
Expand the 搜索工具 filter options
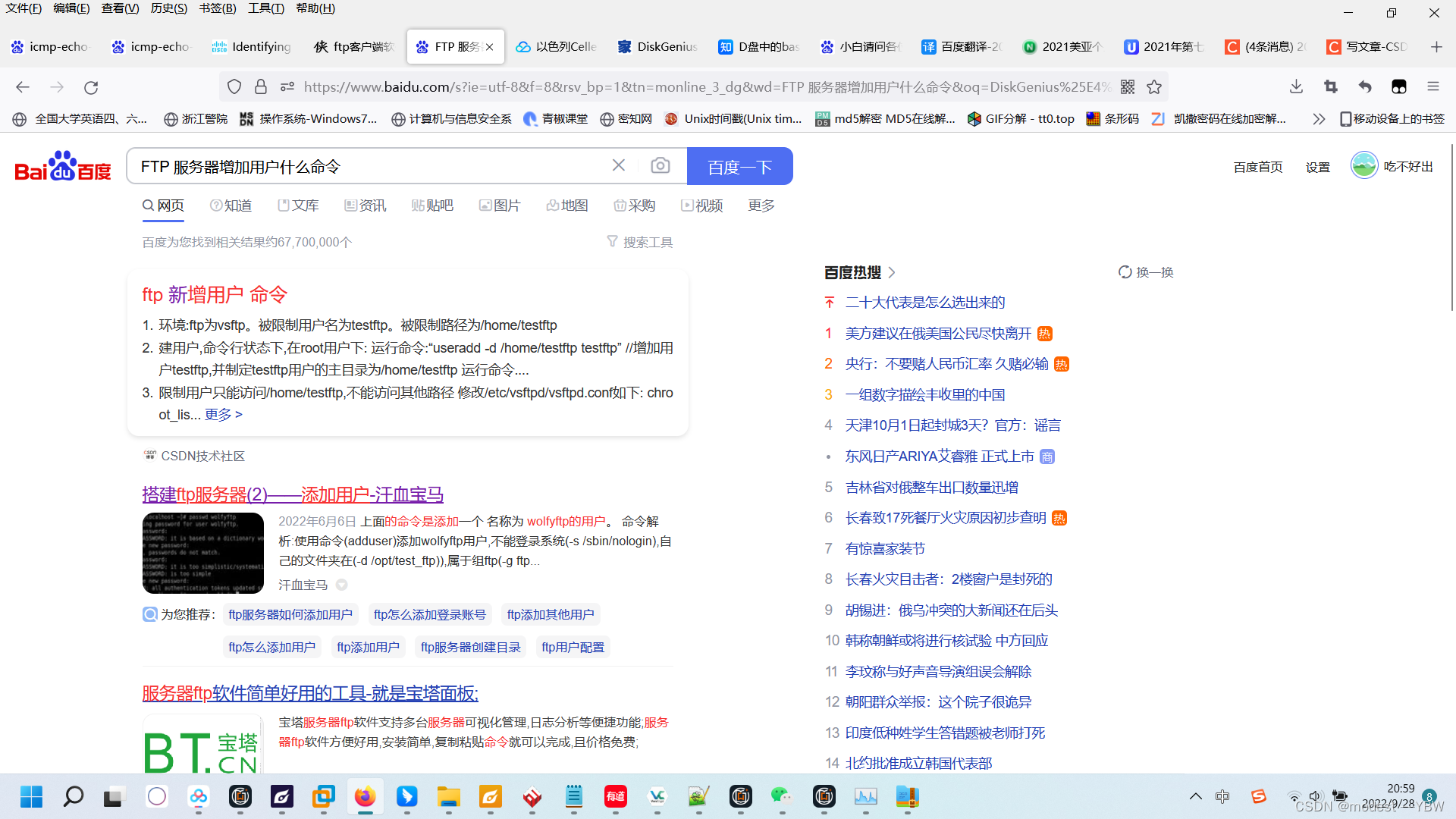coord(640,242)
